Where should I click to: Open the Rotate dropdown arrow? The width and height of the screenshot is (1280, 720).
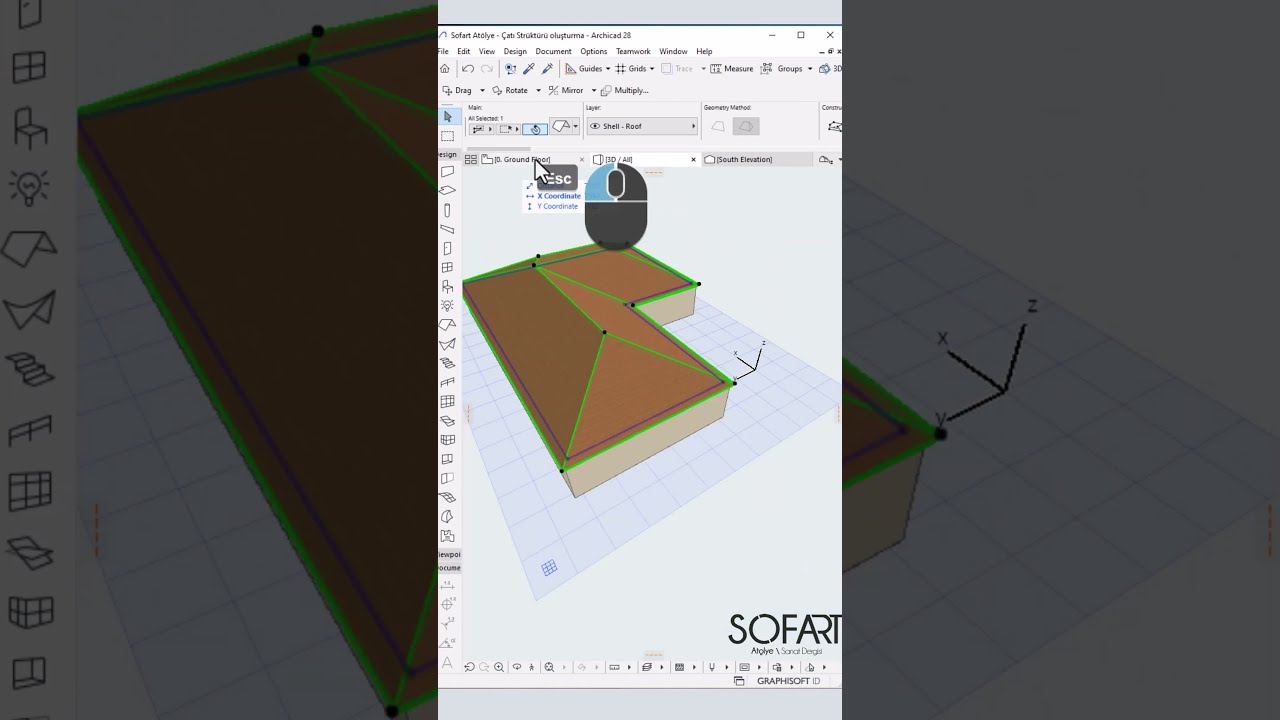coord(538,90)
